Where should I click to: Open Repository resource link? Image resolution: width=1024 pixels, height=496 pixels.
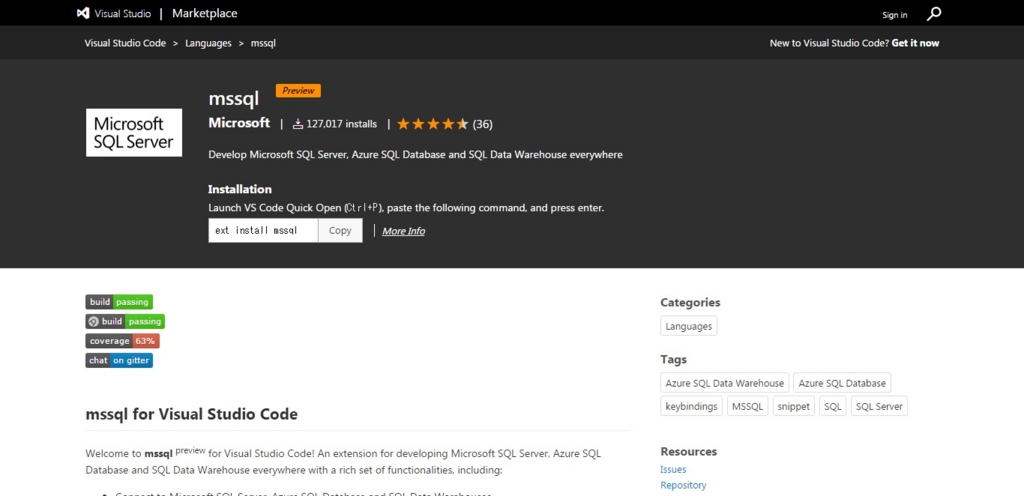coord(683,485)
